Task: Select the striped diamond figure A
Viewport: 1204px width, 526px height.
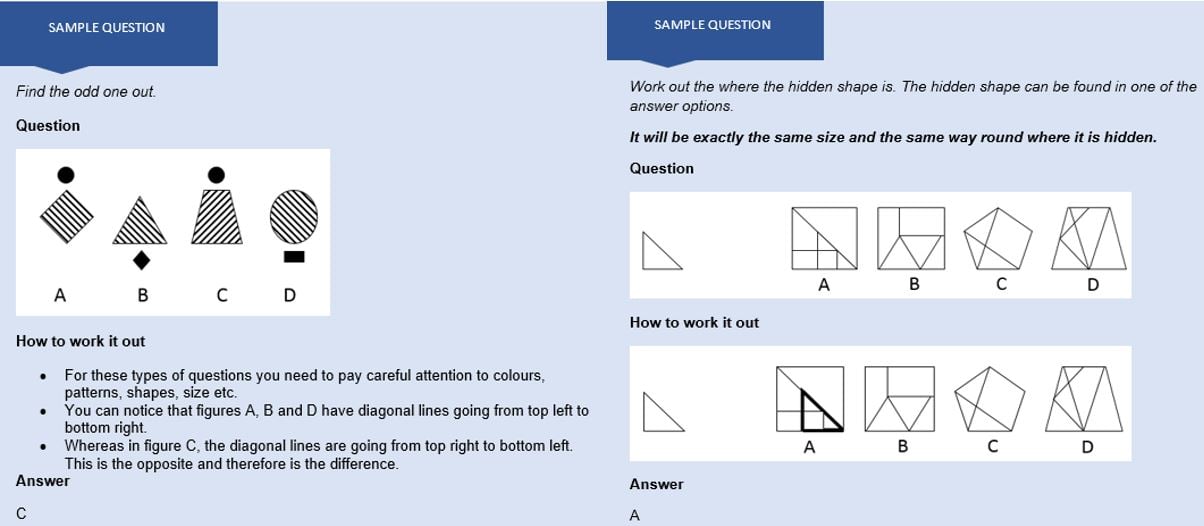Action: point(66,214)
